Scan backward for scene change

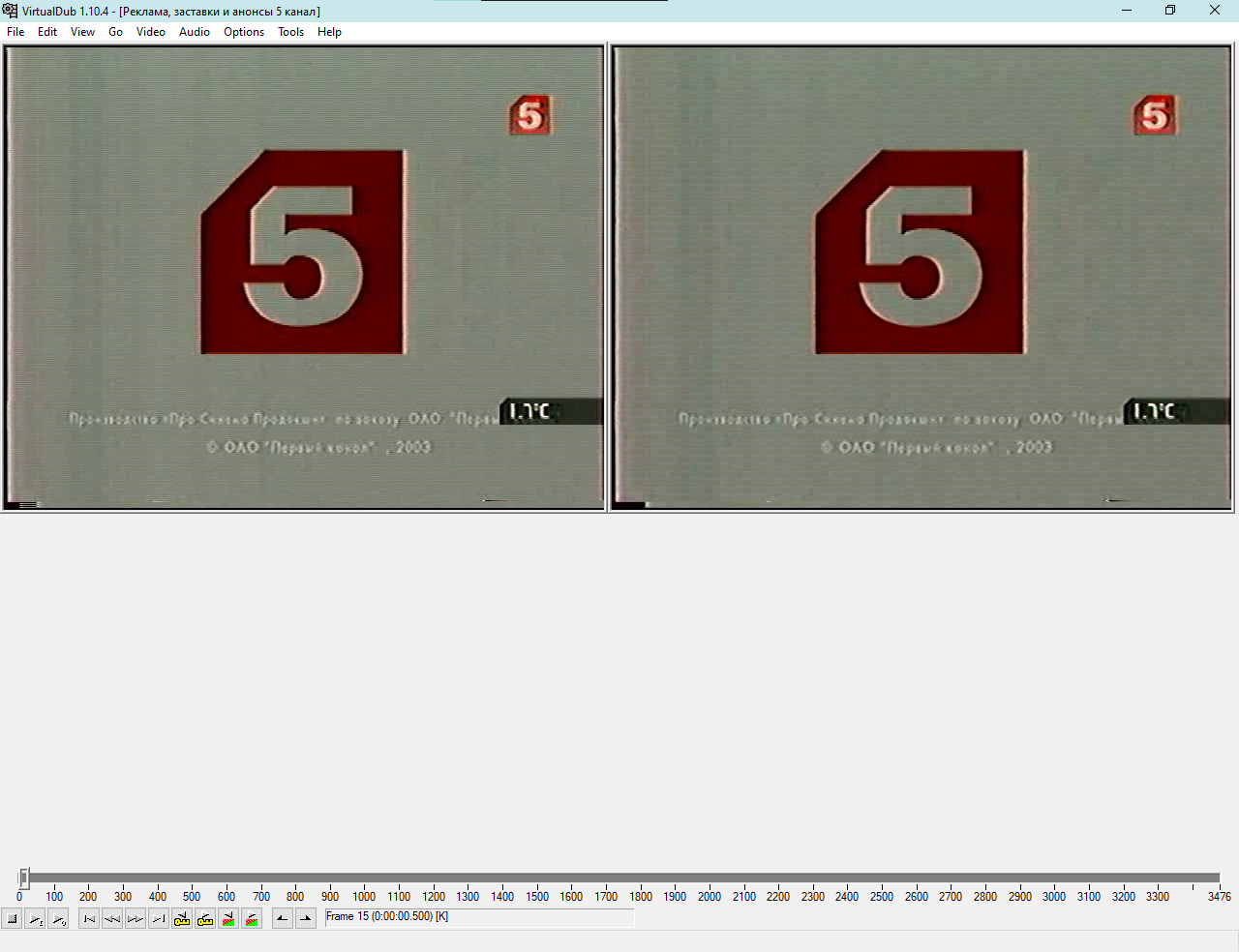(x=228, y=918)
